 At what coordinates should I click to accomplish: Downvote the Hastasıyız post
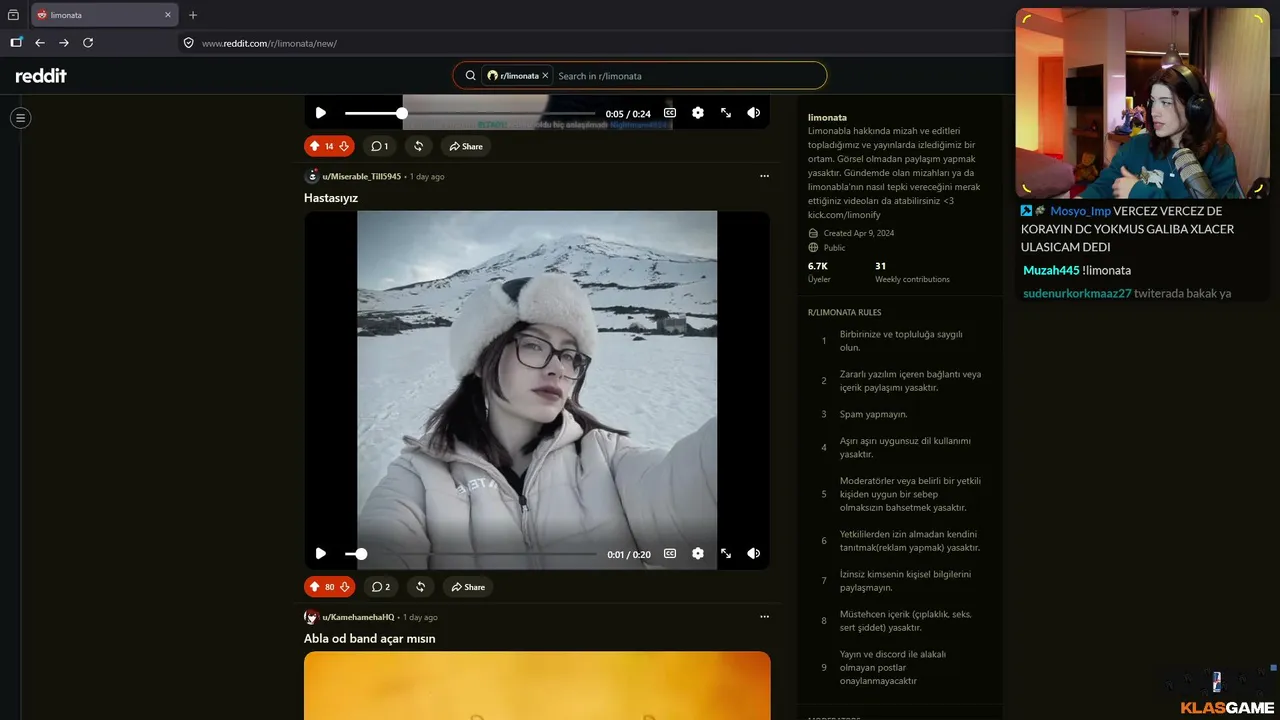click(344, 587)
